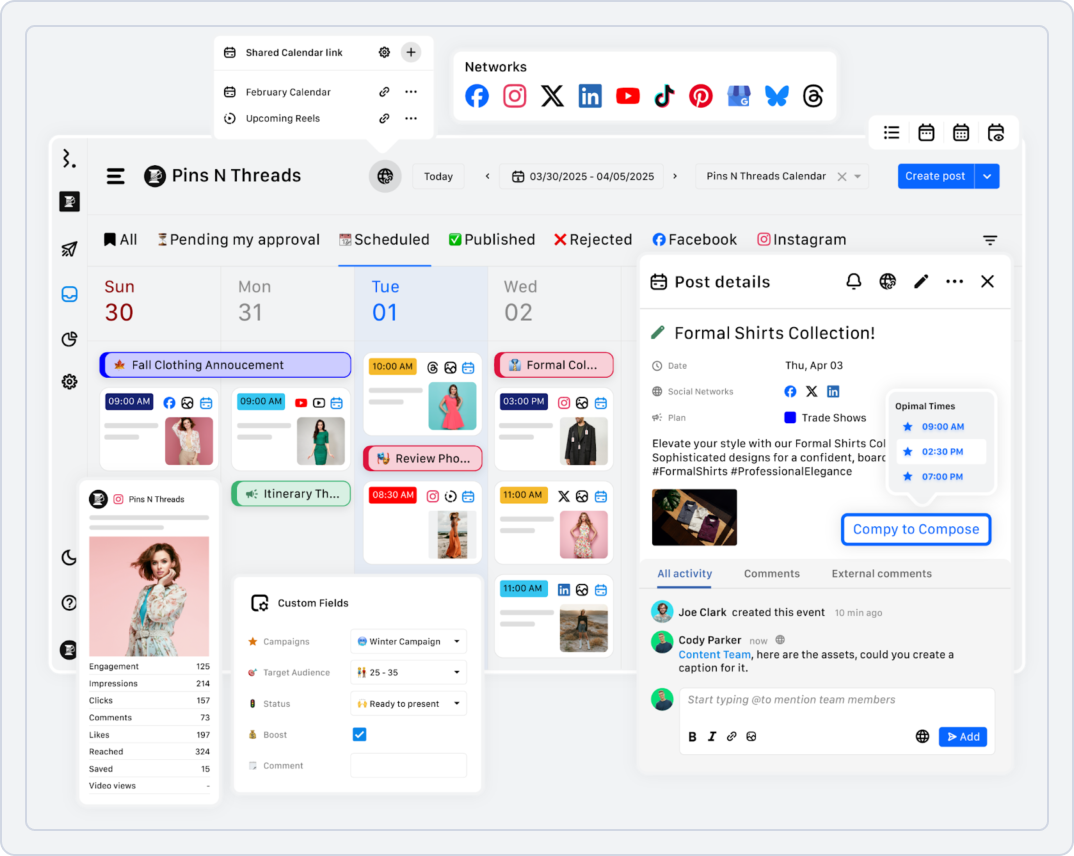Enable the Boost checkbox in Custom Fields

coord(357,734)
